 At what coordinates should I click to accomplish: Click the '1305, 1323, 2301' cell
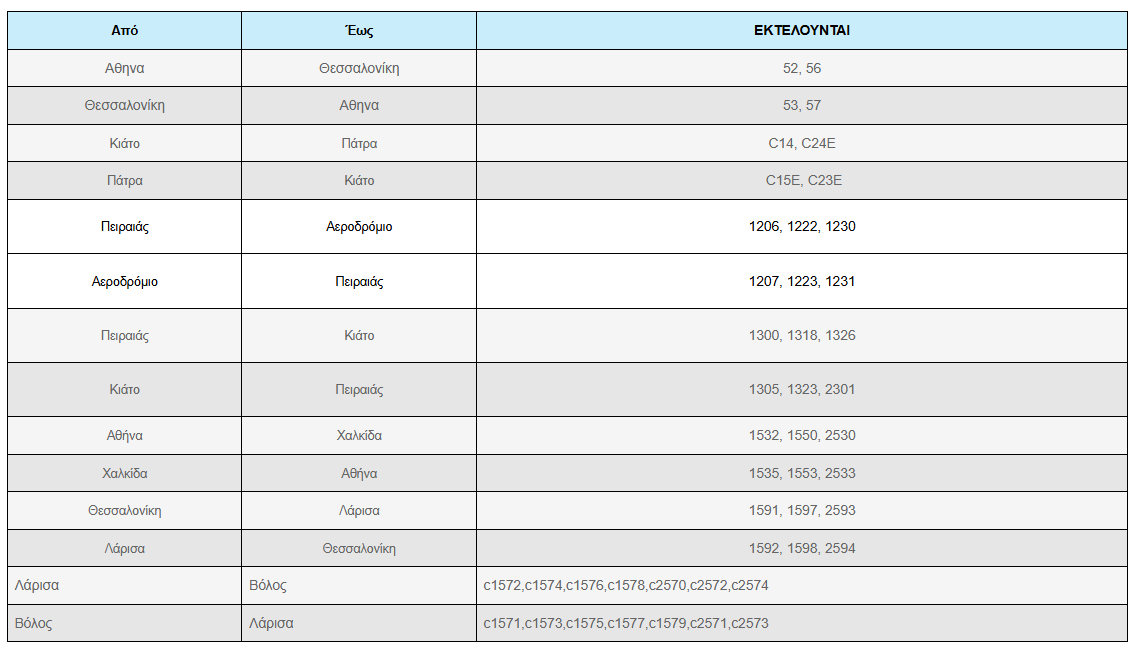[x=802, y=389]
